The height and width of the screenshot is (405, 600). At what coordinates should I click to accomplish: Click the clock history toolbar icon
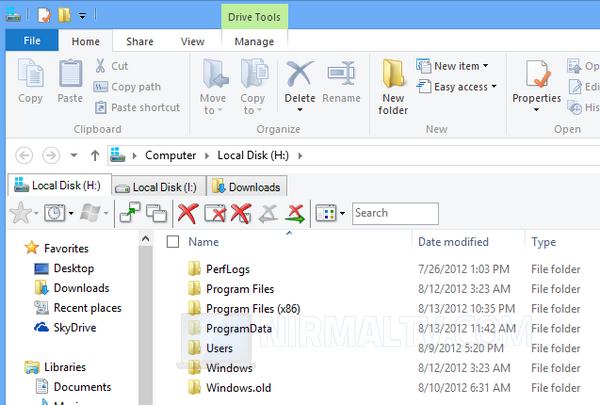[55, 212]
